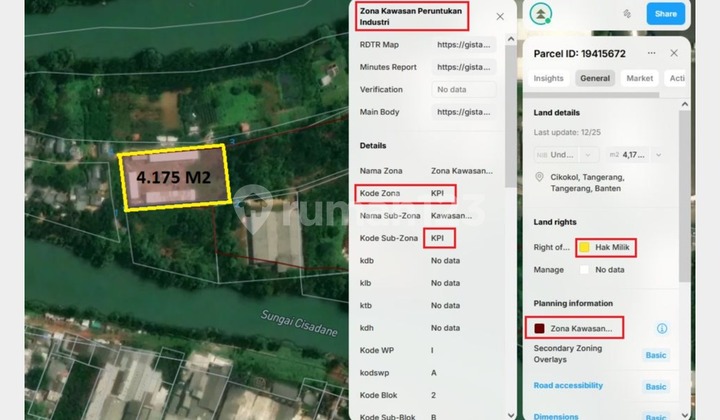Screen dimensions: 720x420
Task: Switch to the General tab
Action: (x=595, y=78)
